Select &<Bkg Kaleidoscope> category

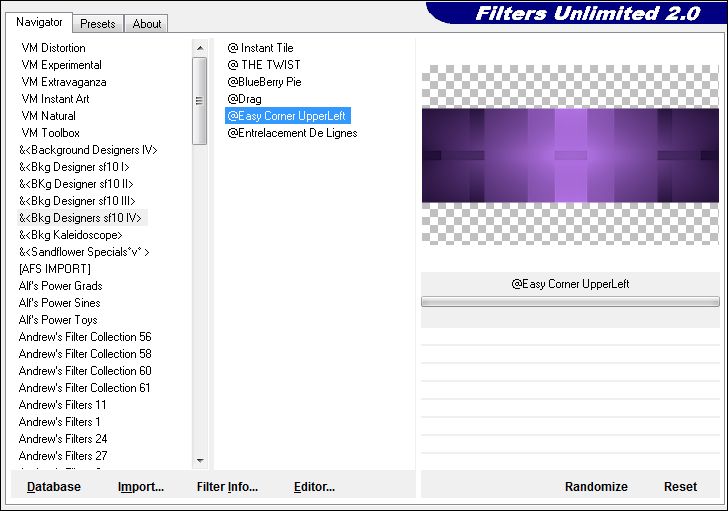point(70,235)
